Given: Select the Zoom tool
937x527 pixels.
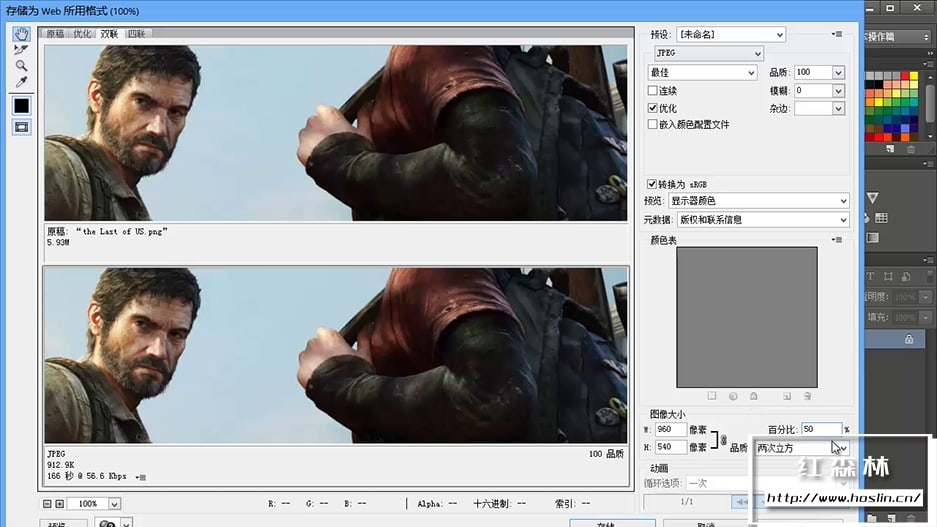Looking at the screenshot, I should click(22, 66).
